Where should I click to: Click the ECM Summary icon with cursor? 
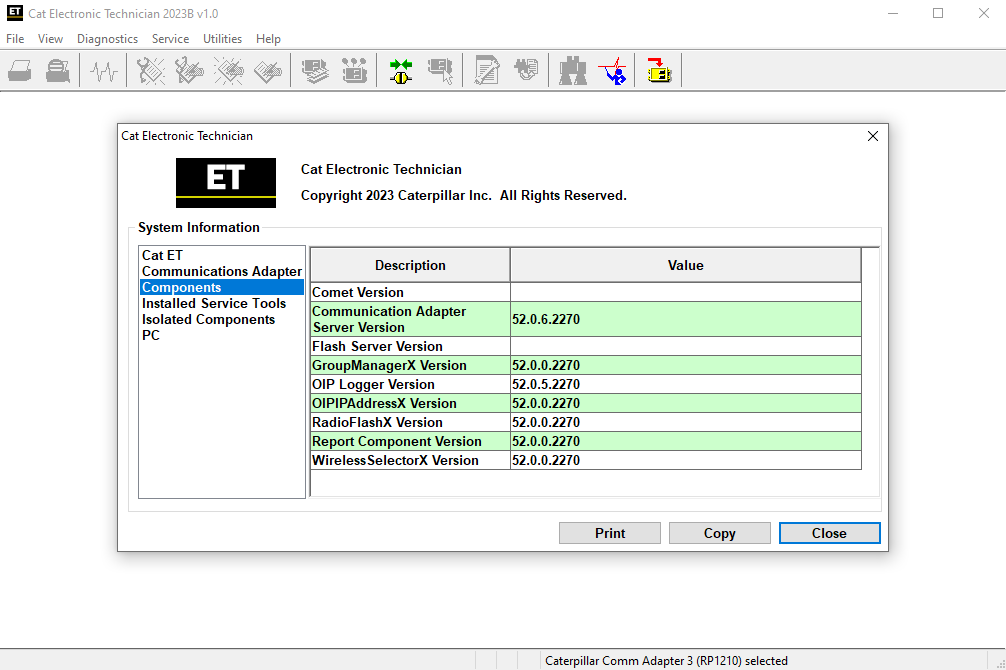click(441, 70)
